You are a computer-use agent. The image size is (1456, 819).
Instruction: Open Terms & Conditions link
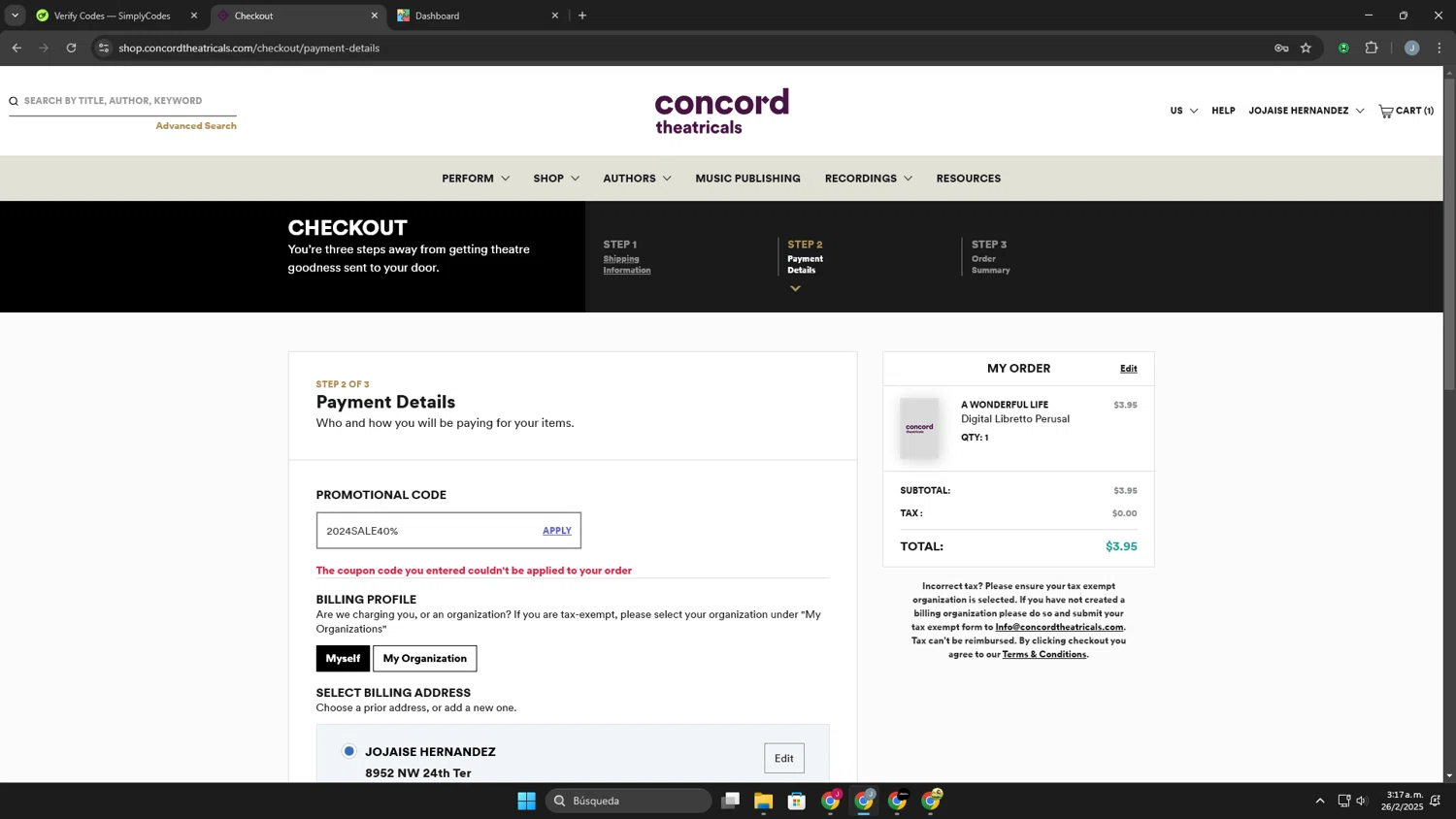coord(1043,654)
